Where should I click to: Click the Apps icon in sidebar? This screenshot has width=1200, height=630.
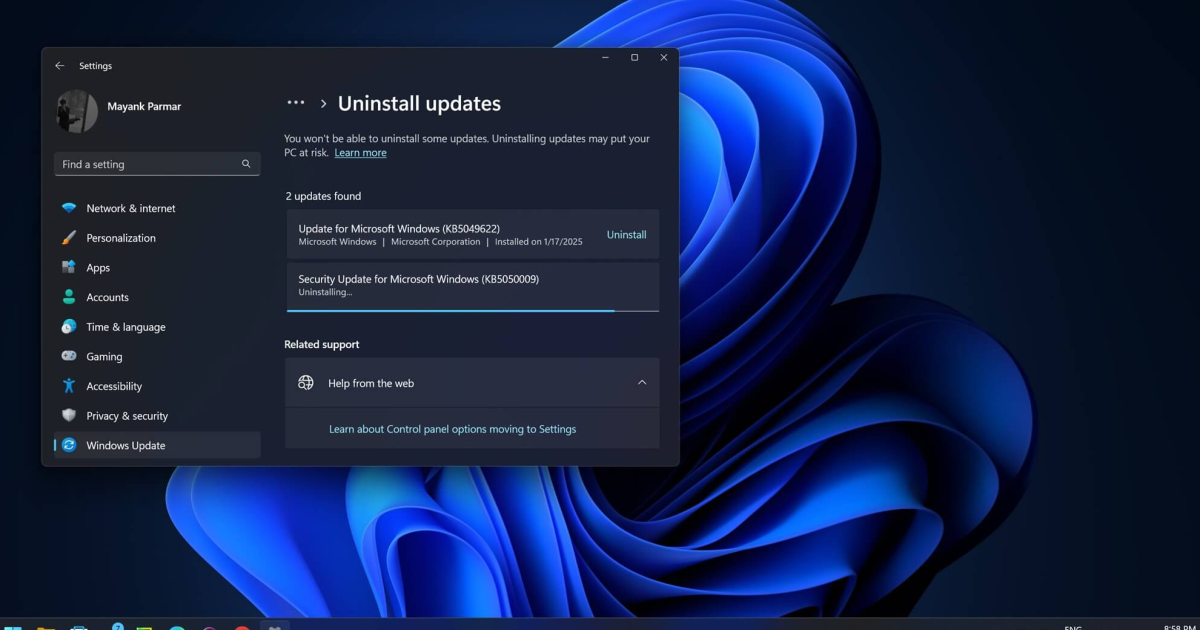[x=69, y=267]
